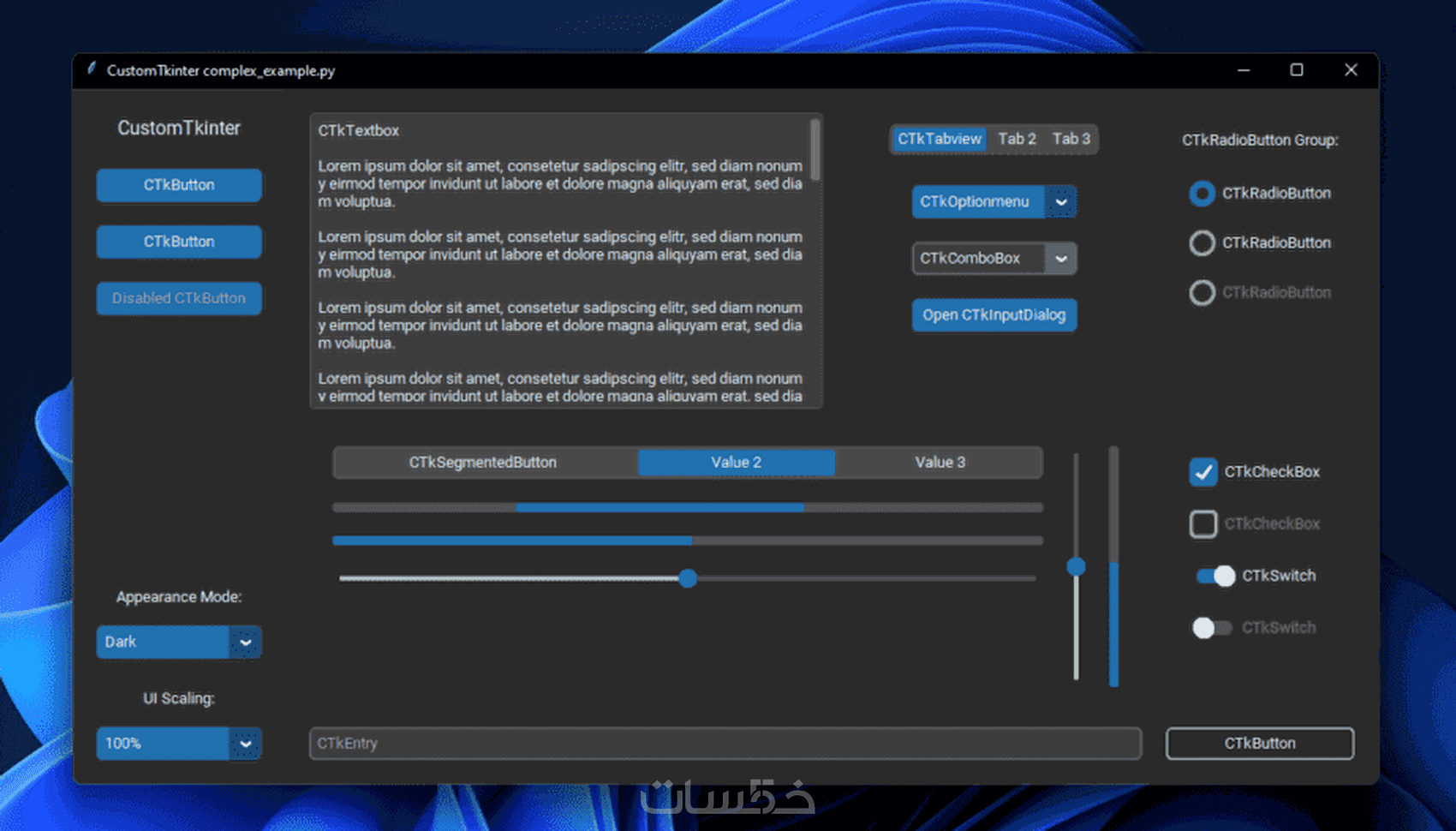Click the vertical blue progress bar
1456x831 pixels.
[1113, 566]
